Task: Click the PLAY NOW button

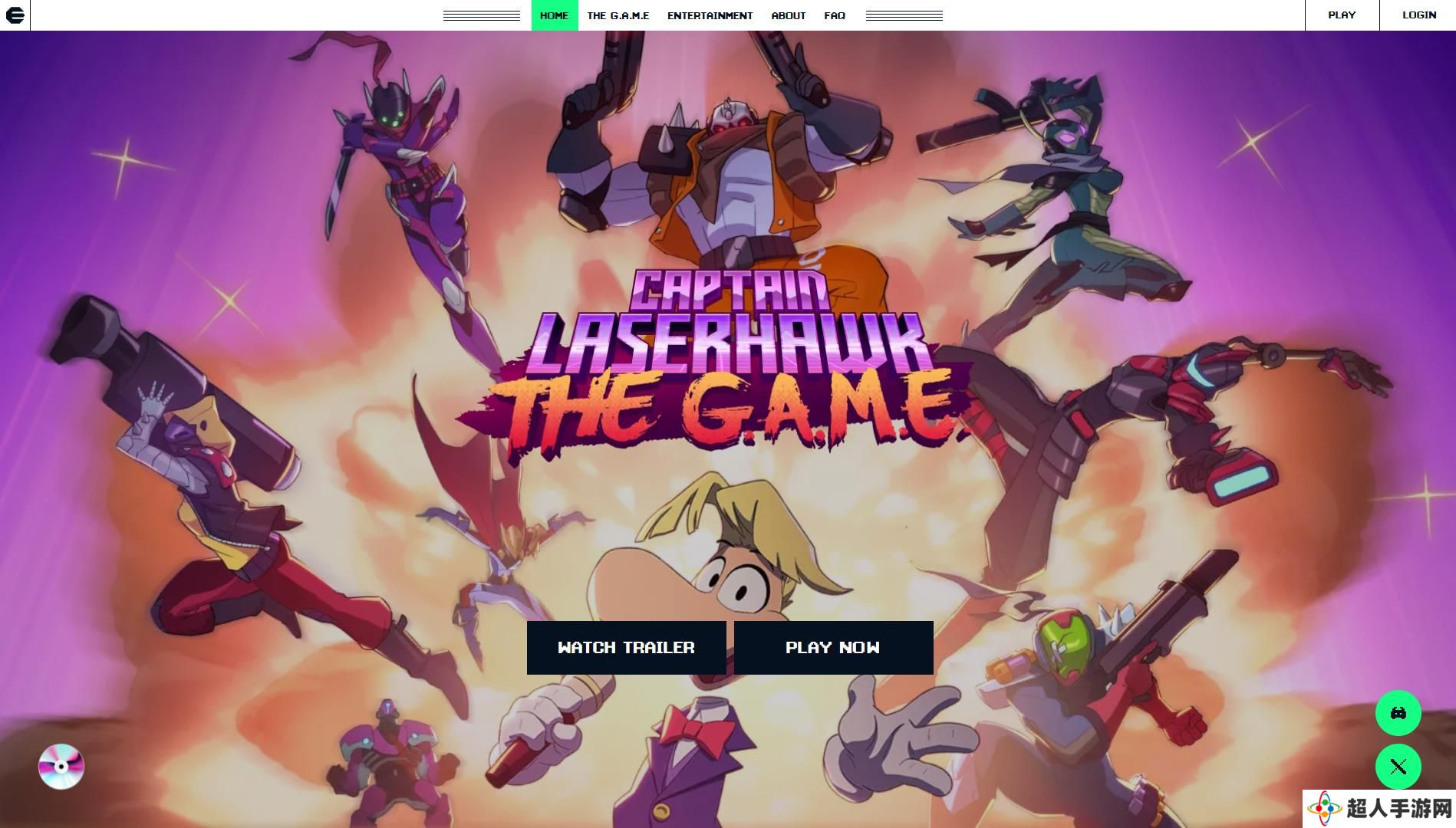Action: (833, 648)
